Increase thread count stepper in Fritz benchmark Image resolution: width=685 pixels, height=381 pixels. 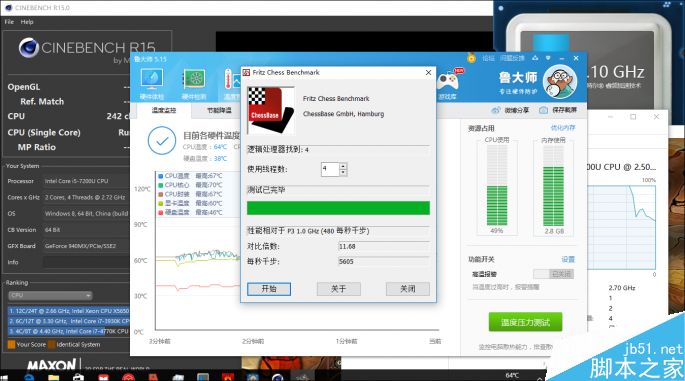(343, 166)
